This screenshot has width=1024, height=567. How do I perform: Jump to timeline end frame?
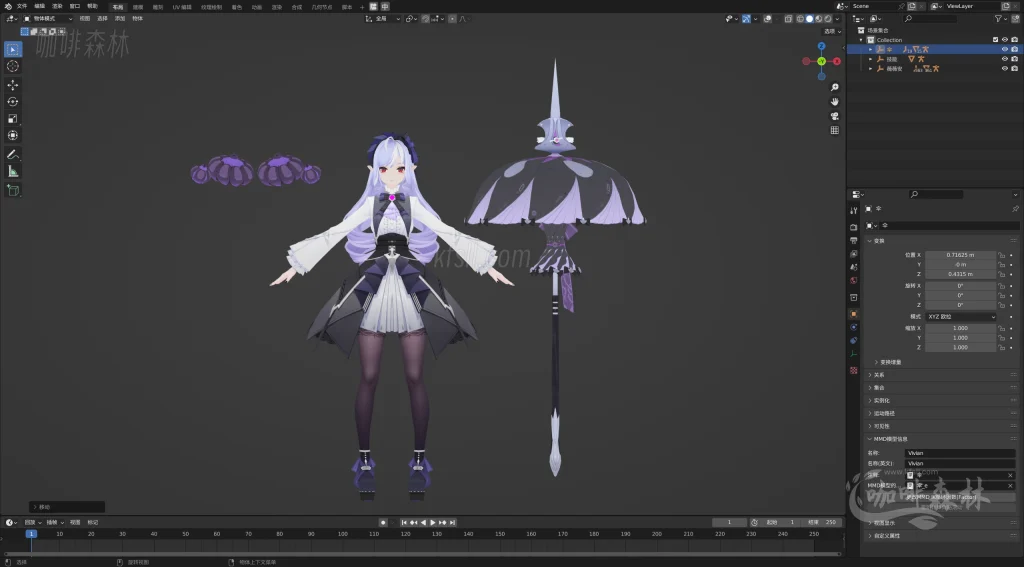point(453,523)
